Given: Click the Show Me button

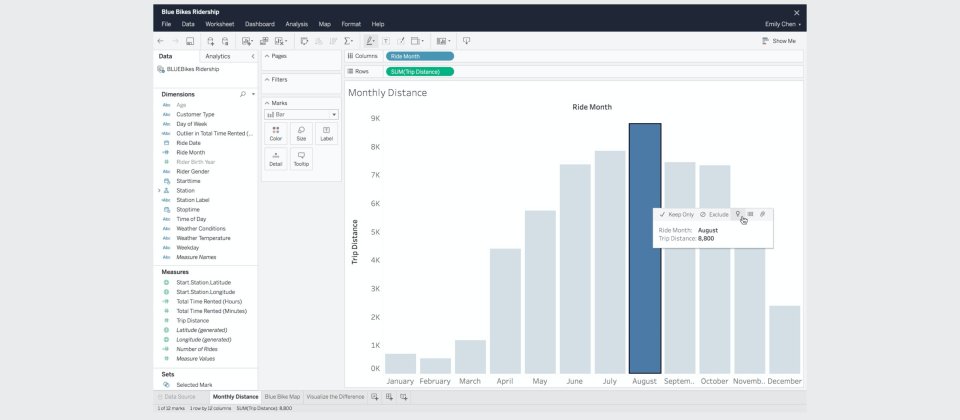Looking at the screenshot, I should (x=779, y=41).
